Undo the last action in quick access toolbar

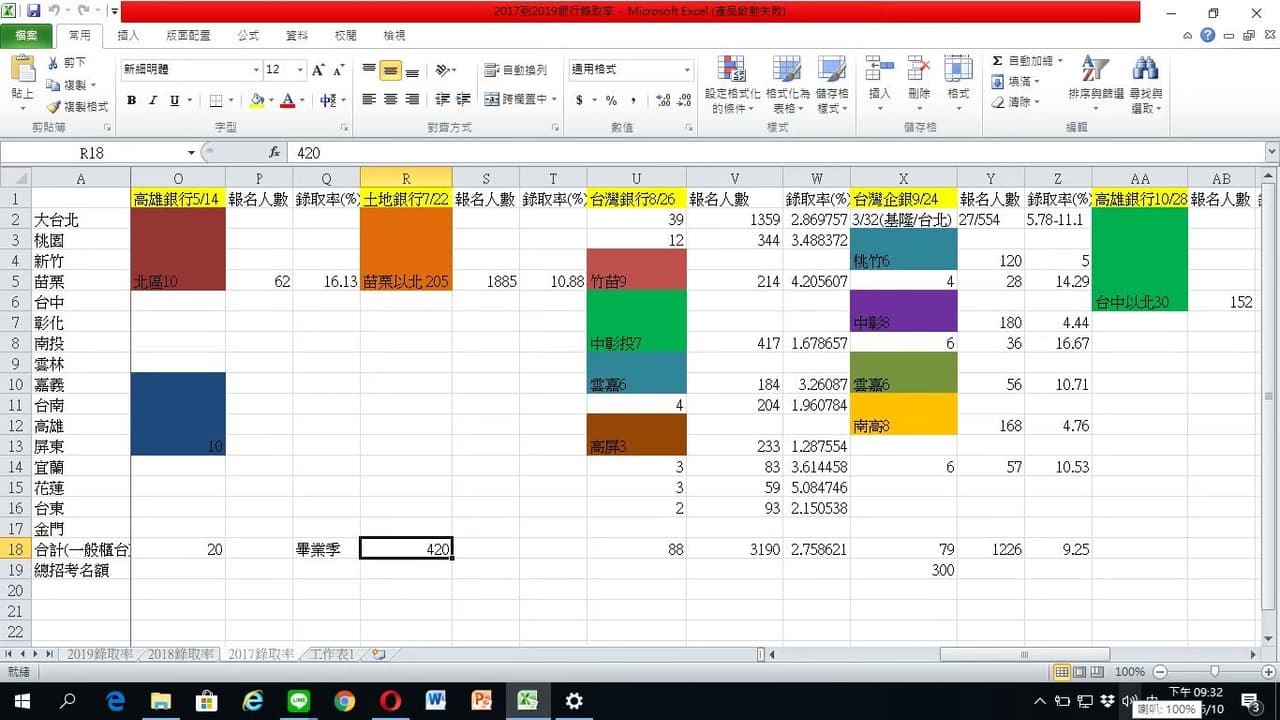point(52,11)
